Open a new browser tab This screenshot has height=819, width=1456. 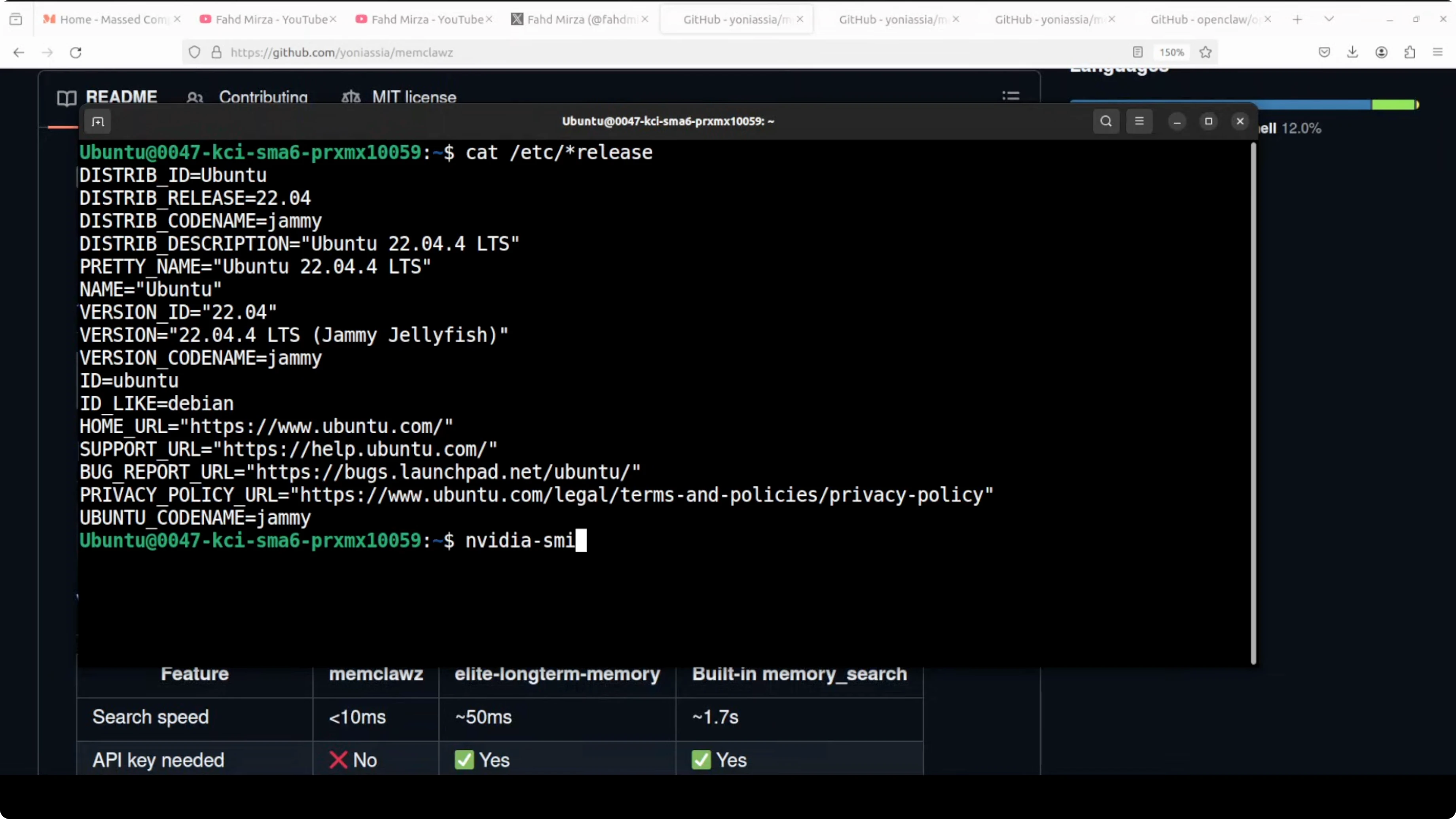point(1297,19)
